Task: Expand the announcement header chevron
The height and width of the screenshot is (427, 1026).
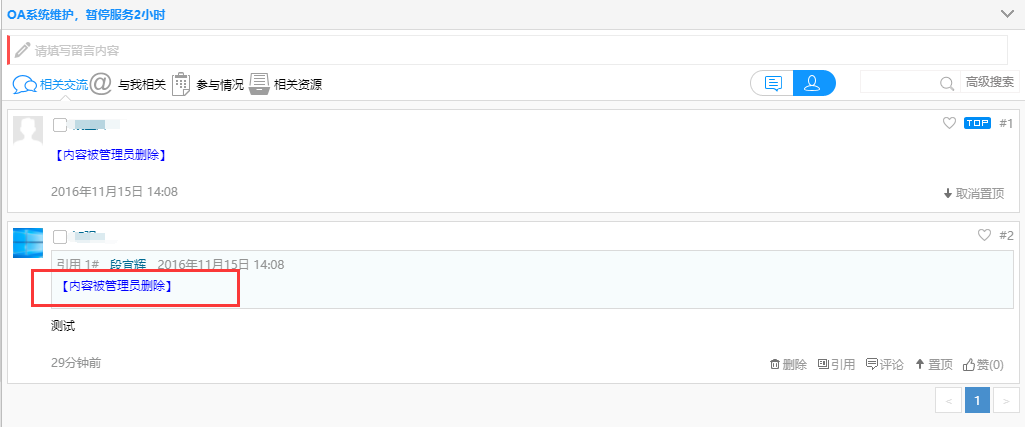Action: (x=1007, y=13)
